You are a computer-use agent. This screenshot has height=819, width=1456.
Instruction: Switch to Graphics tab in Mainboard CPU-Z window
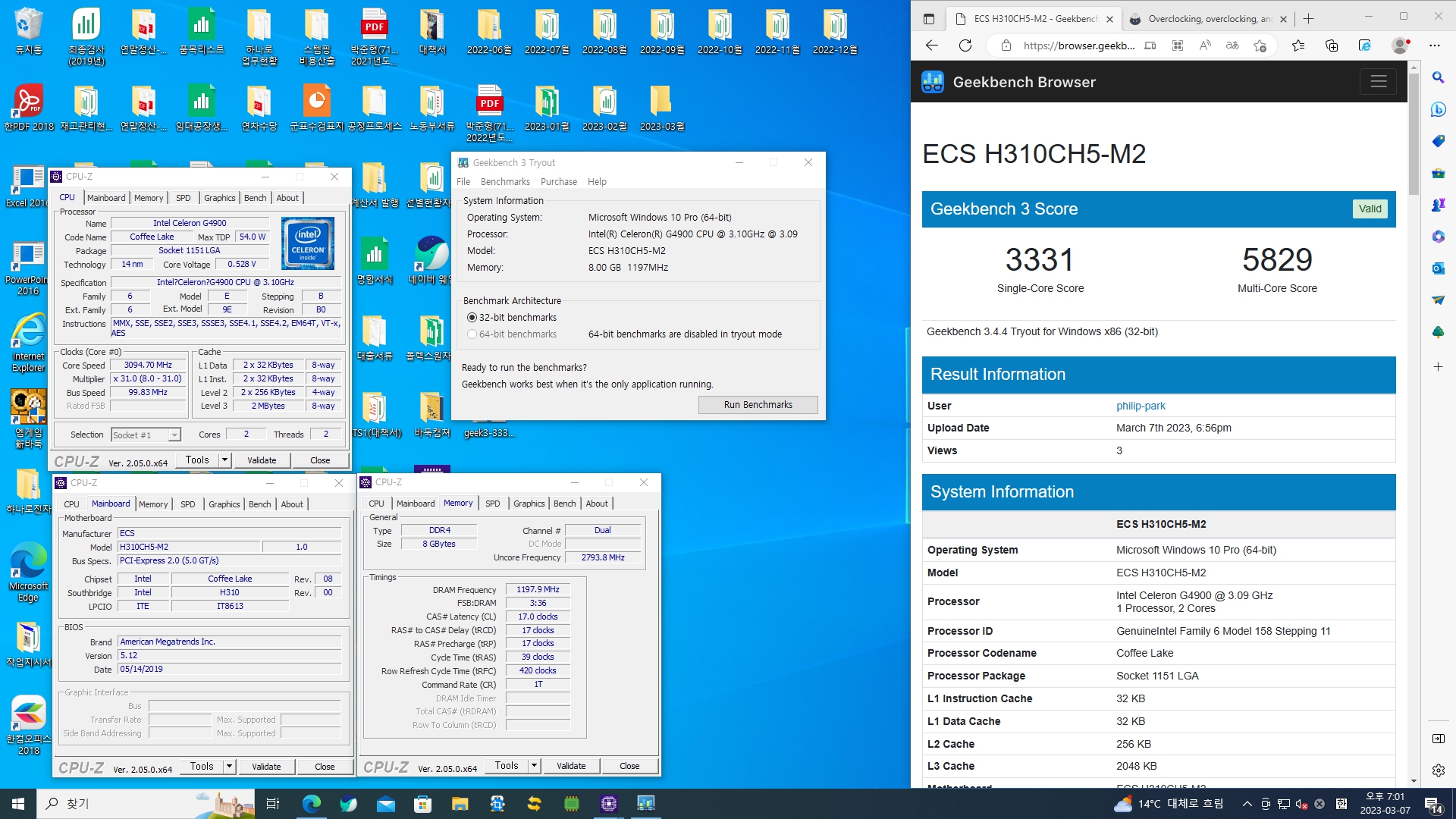coord(224,504)
